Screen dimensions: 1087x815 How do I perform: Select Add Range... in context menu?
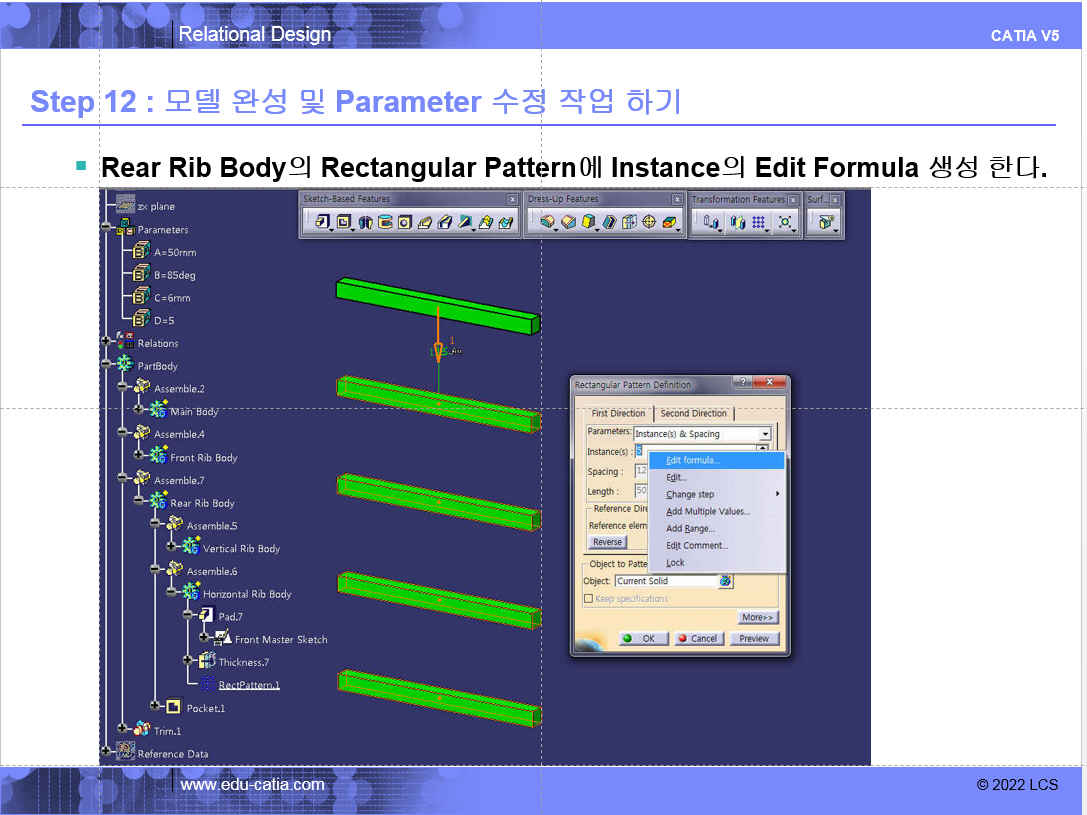tap(689, 528)
